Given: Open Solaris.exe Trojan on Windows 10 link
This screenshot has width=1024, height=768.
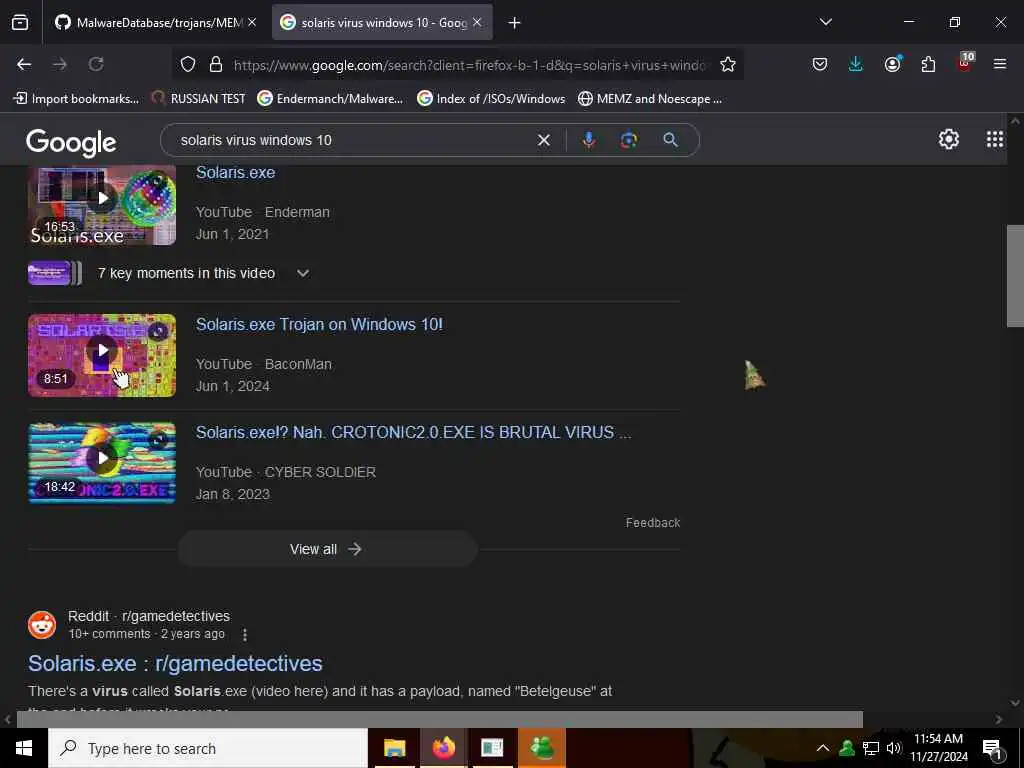Looking at the screenshot, I should (319, 325).
